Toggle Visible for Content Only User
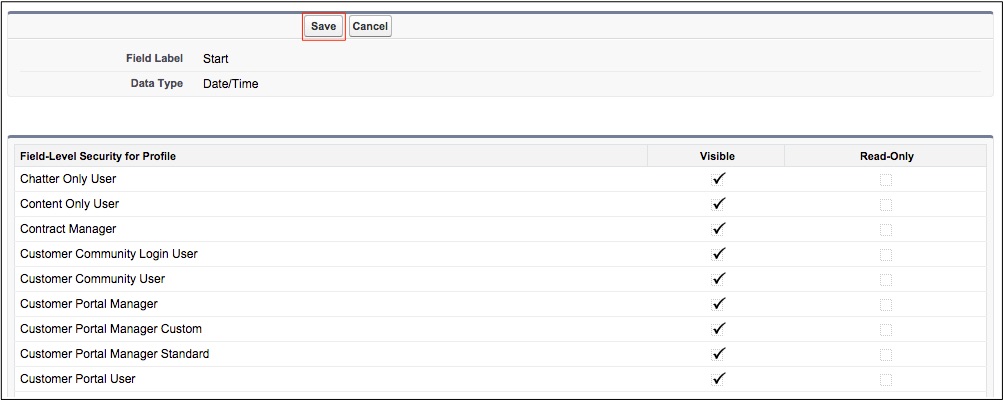The height and width of the screenshot is (400, 1003). (x=717, y=204)
